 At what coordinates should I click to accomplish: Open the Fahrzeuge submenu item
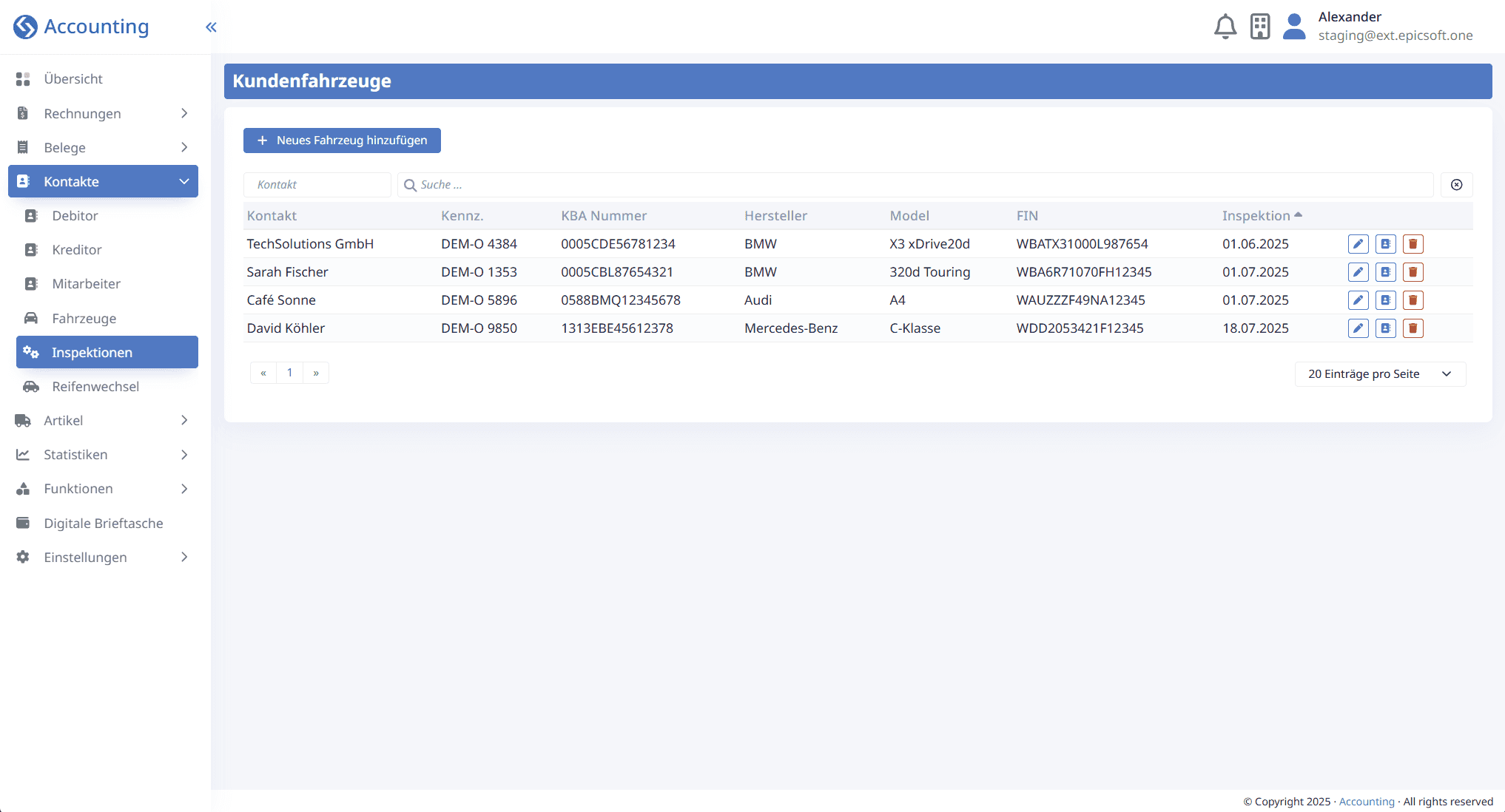click(107, 318)
